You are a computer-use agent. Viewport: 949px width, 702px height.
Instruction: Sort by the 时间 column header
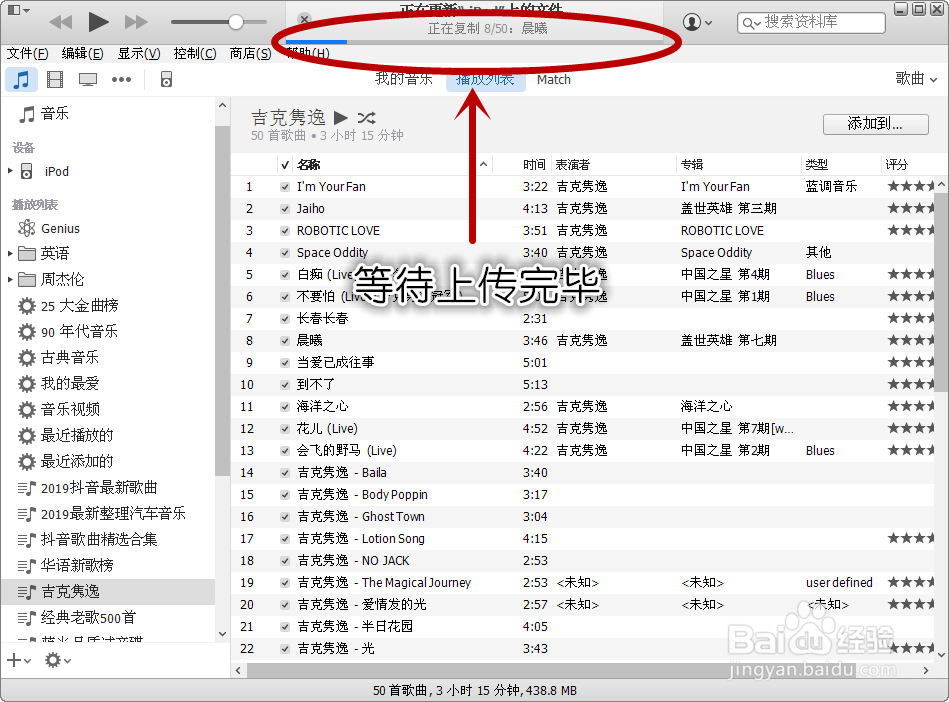[x=534, y=165]
